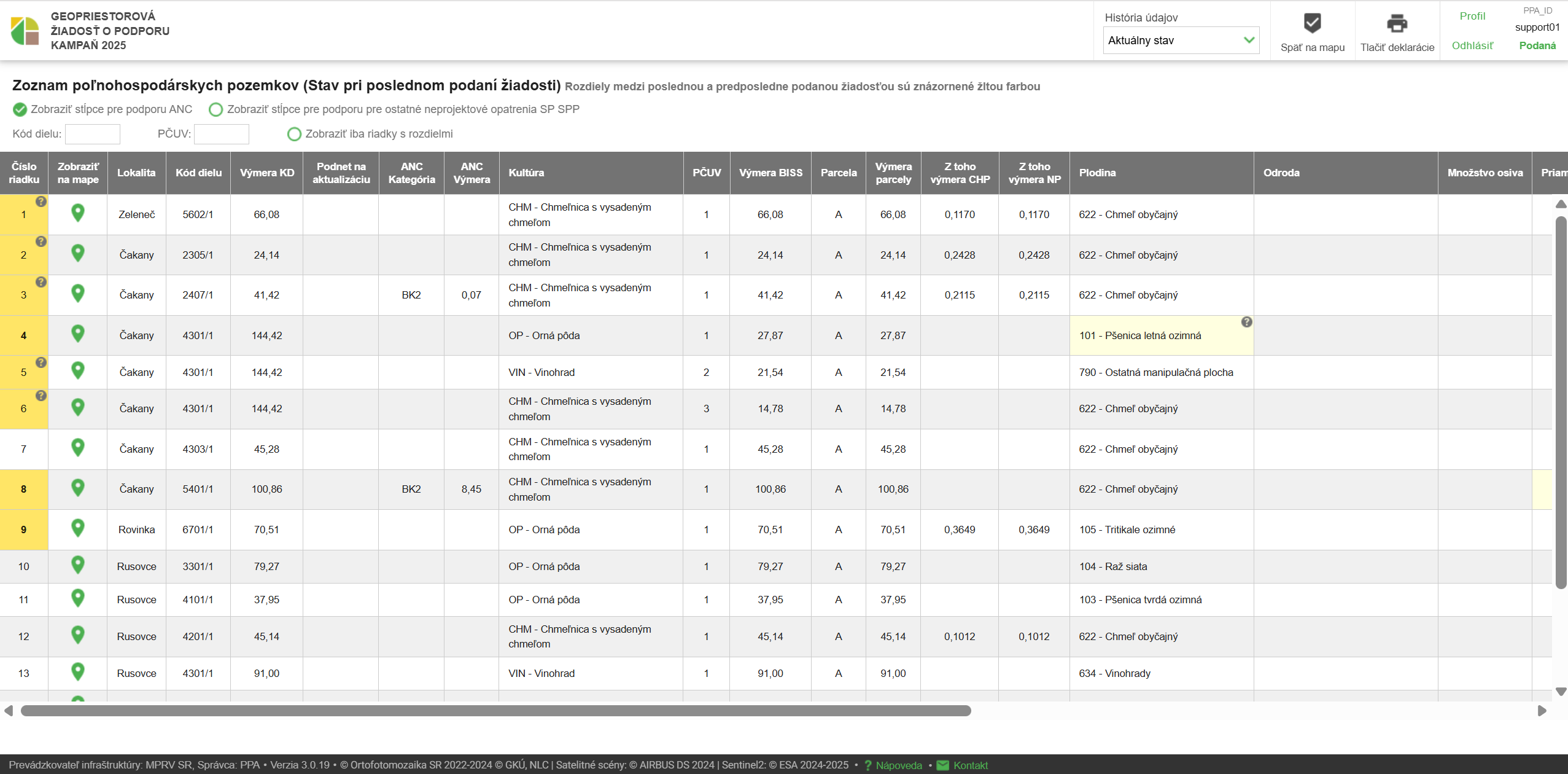Click the scroll down arrow of table

pos(1561,692)
